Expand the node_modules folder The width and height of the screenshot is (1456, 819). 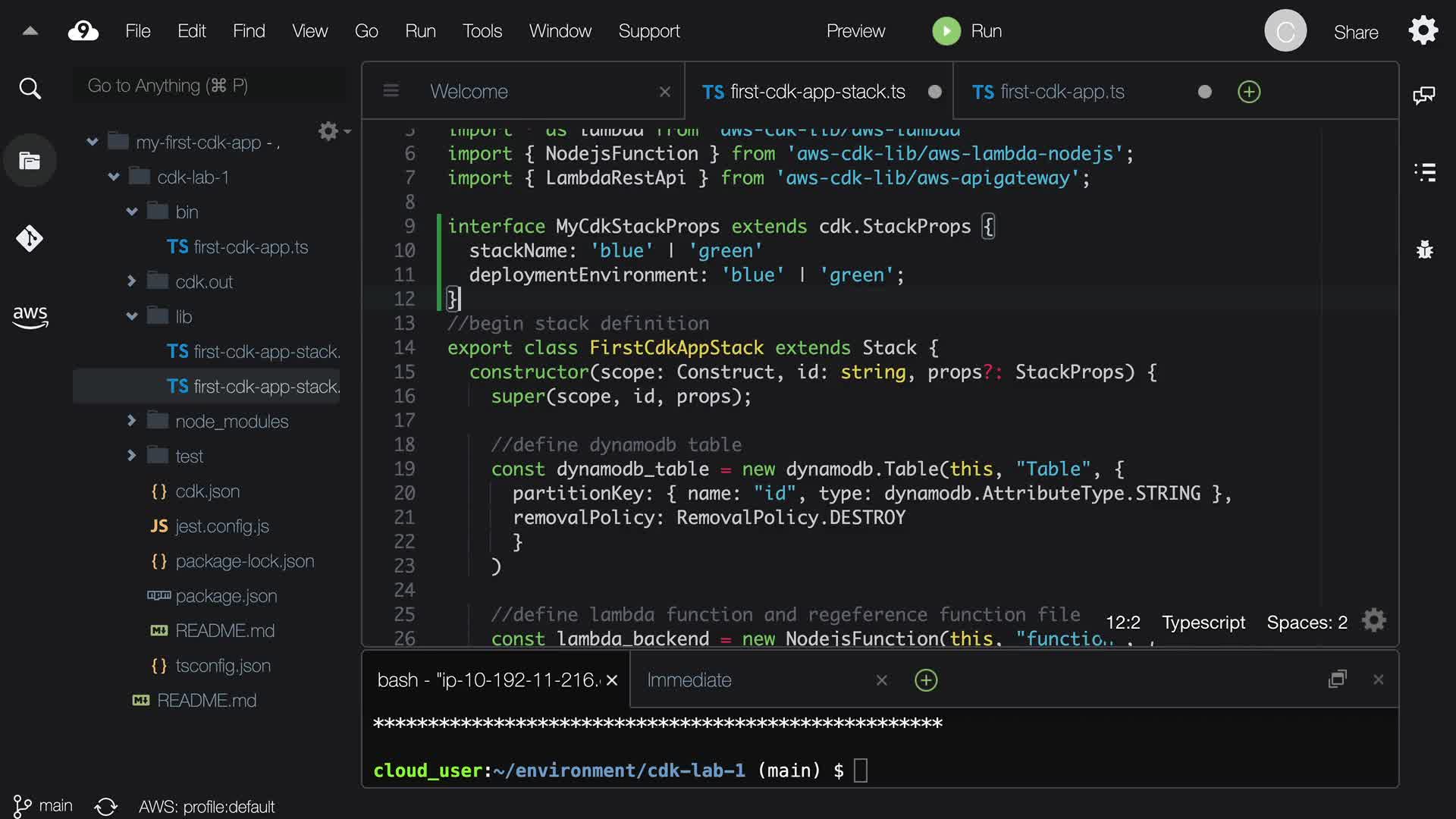[x=132, y=421]
